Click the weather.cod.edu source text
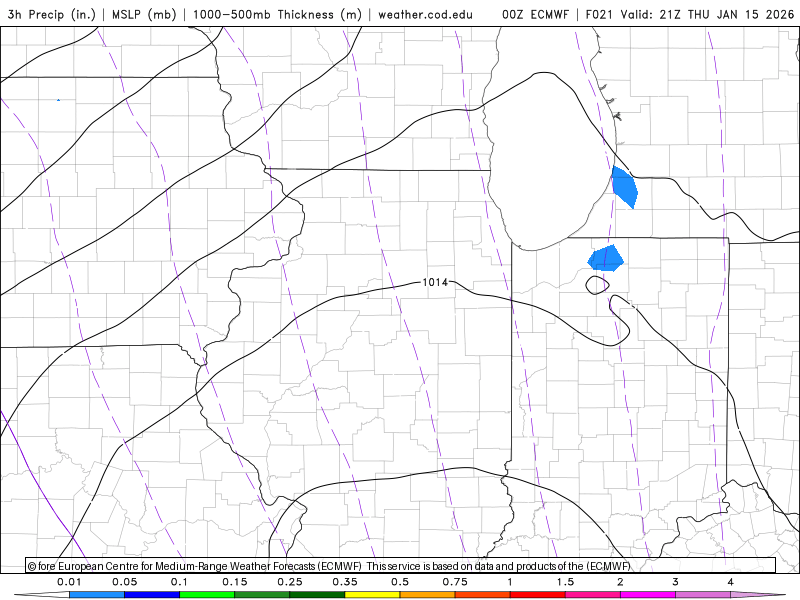 click(425, 14)
